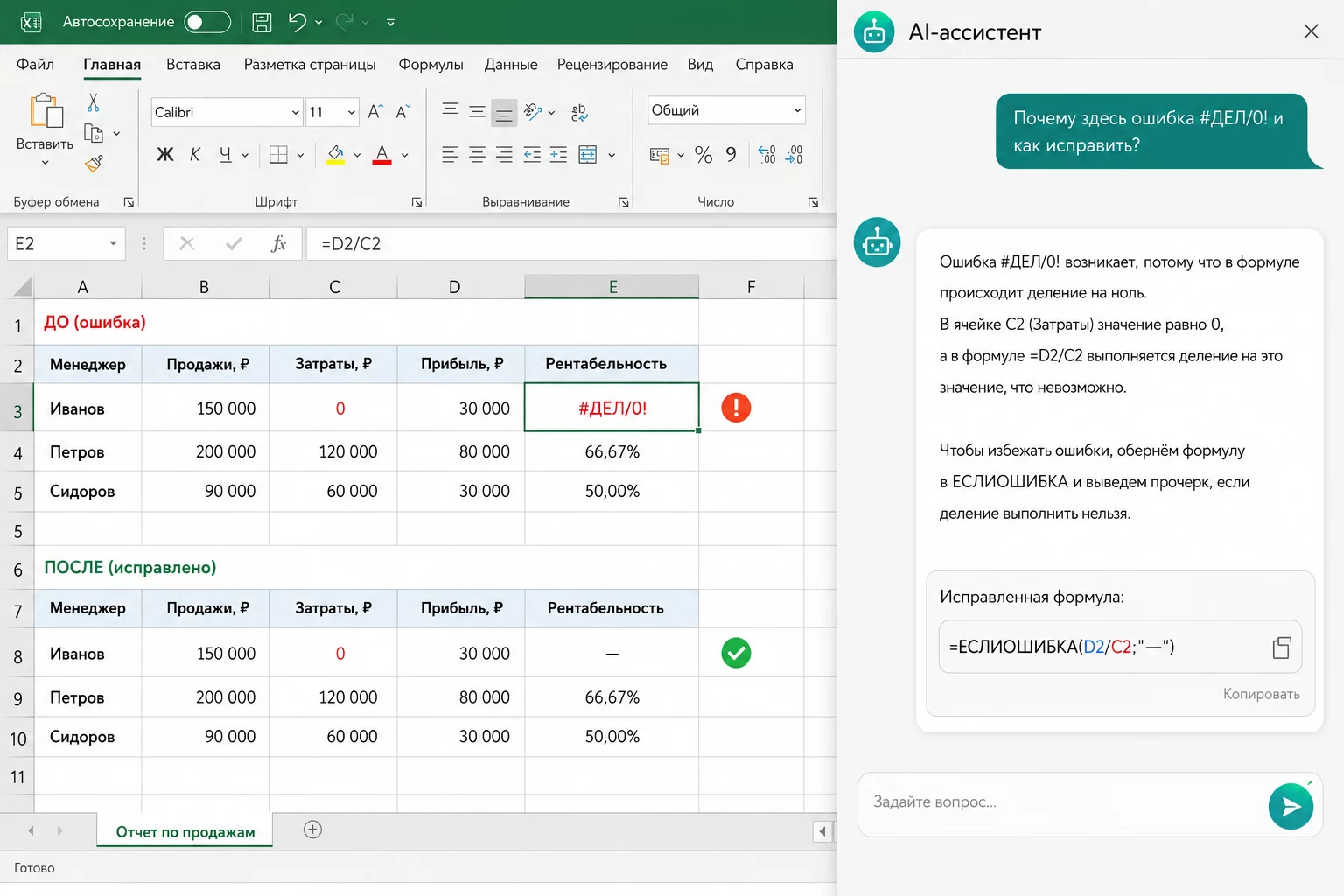Click the Вставить paste icon
This screenshot has height=896, width=1344.
(x=45, y=111)
